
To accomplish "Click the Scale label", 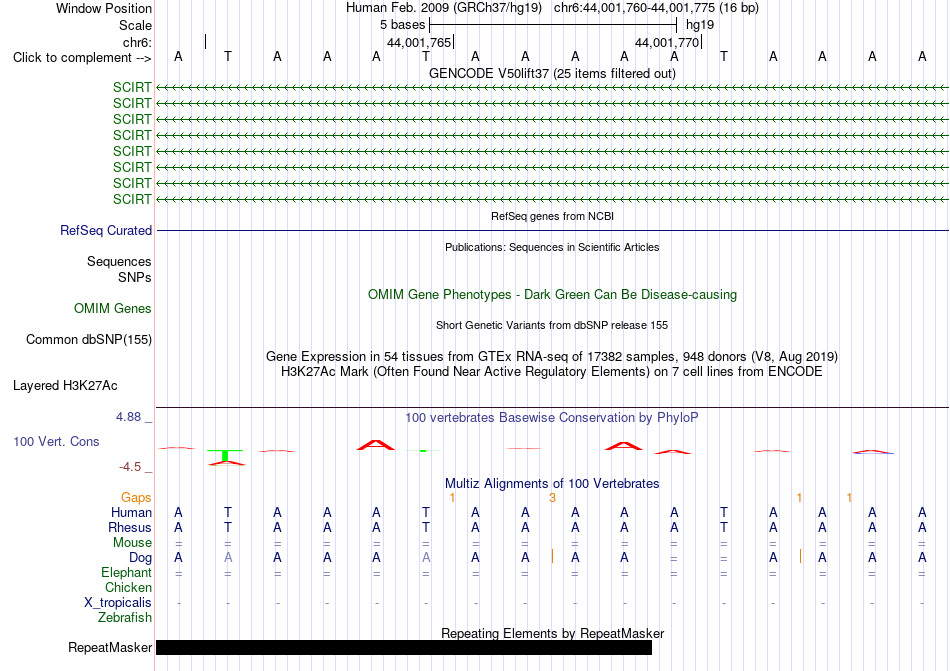I will click(135, 25).
